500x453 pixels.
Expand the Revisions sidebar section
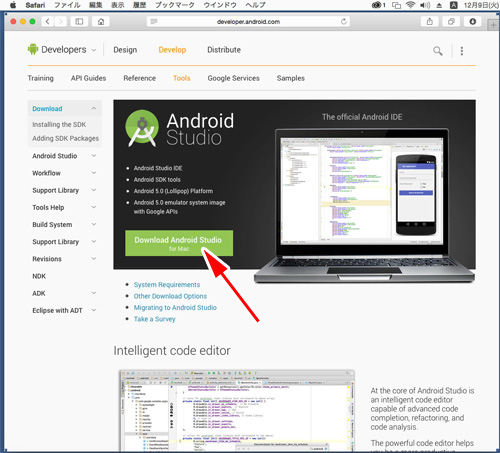point(94,259)
